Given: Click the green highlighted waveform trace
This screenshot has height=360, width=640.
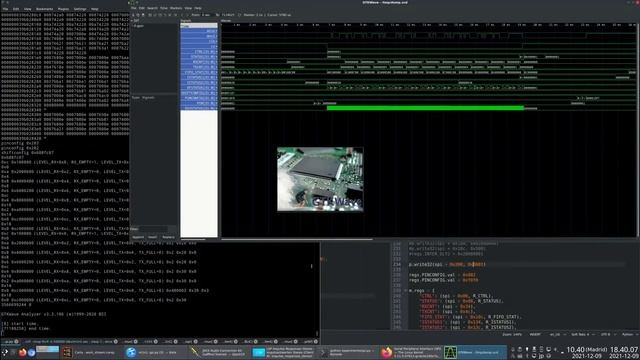Looking at the screenshot, I should click(425, 108).
